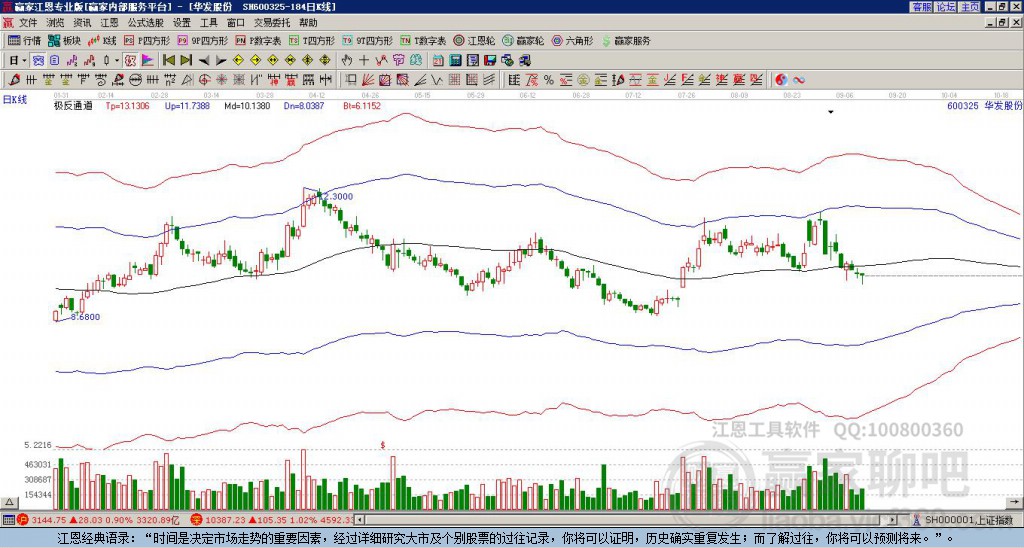Open the 交易委托 menu
The width and height of the screenshot is (1024, 548).
272,23
